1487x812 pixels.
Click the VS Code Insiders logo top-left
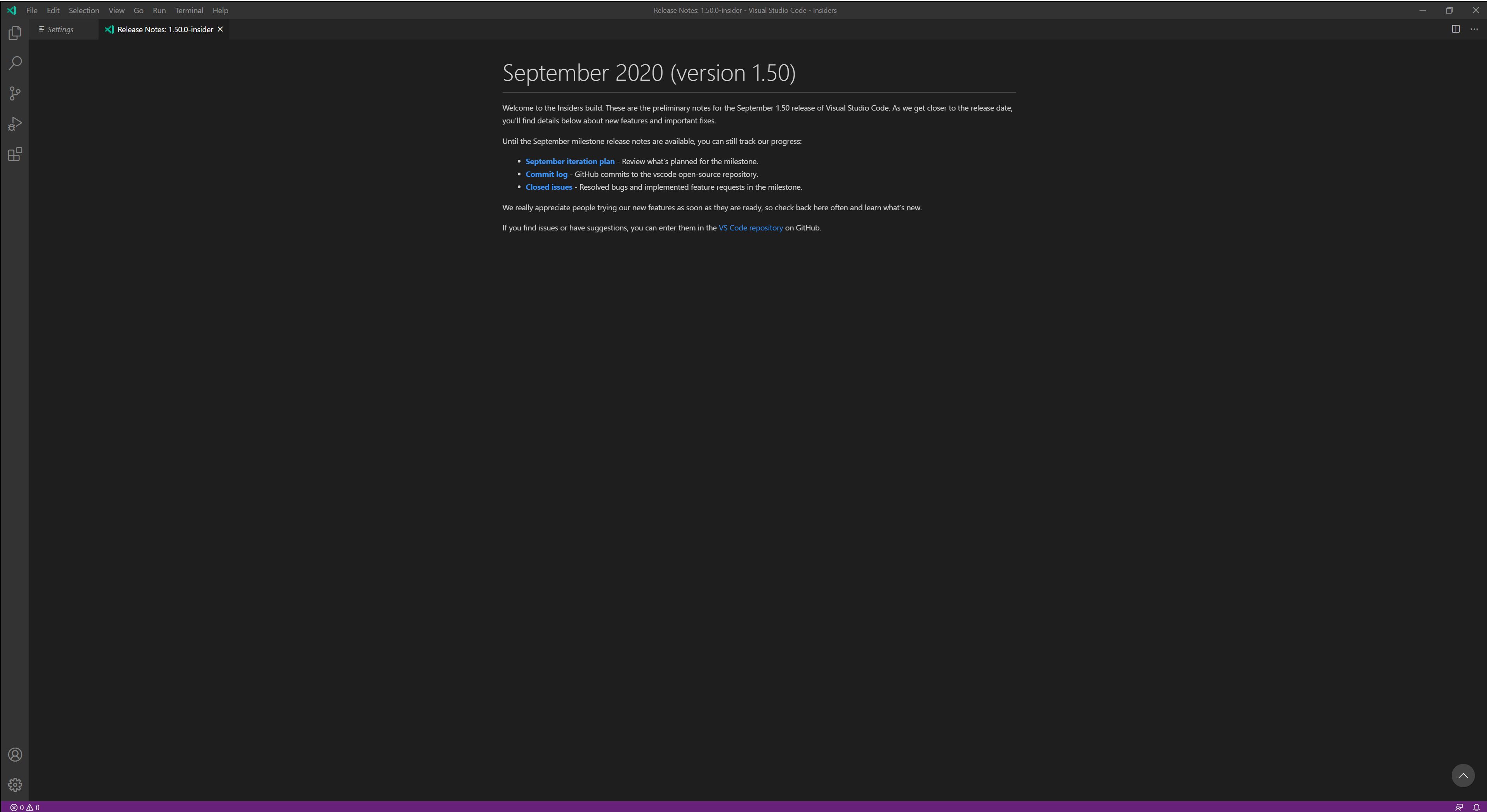pos(11,10)
